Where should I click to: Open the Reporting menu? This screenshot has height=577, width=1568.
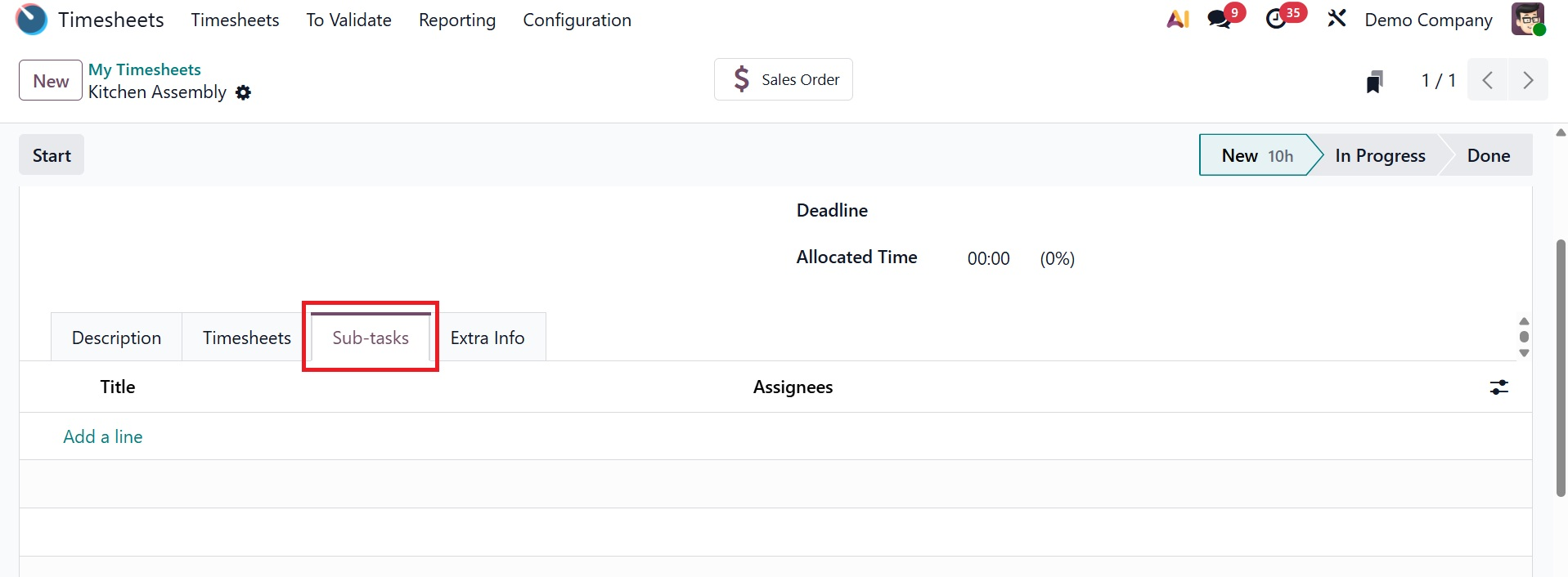(x=456, y=20)
